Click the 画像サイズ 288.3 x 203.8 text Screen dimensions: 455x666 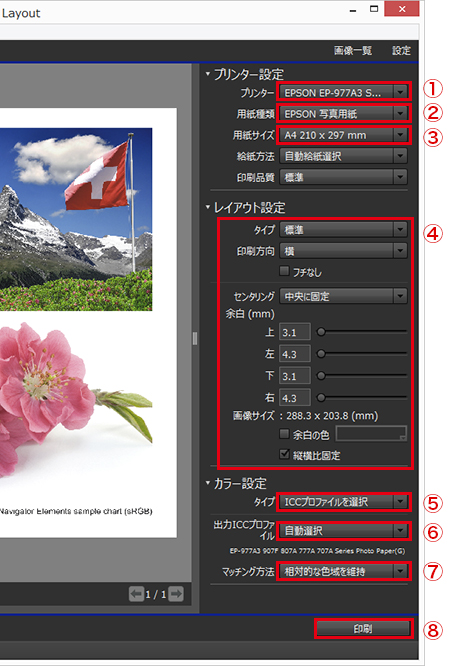click(x=305, y=415)
